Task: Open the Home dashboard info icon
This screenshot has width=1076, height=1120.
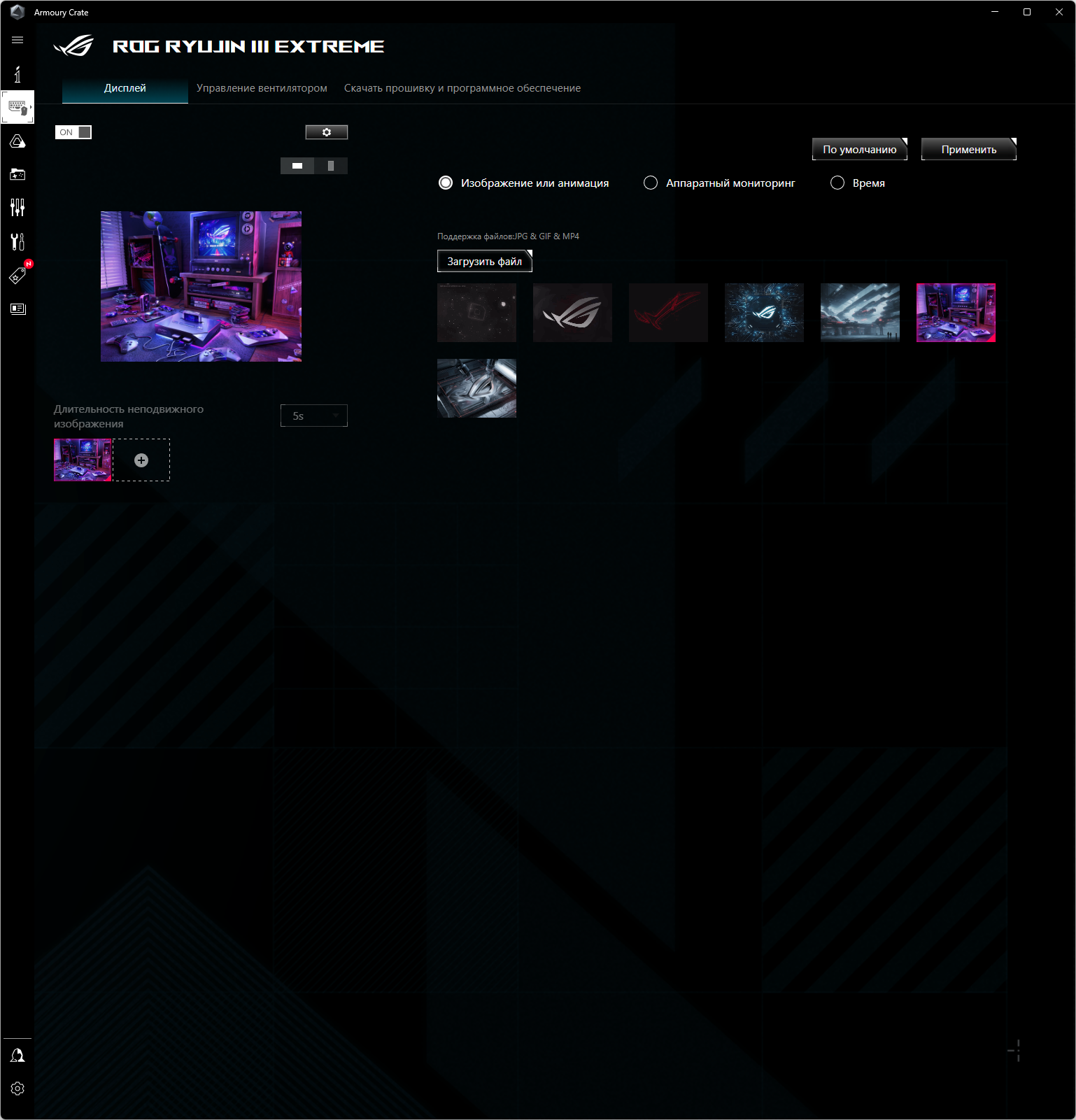Action: click(17, 74)
